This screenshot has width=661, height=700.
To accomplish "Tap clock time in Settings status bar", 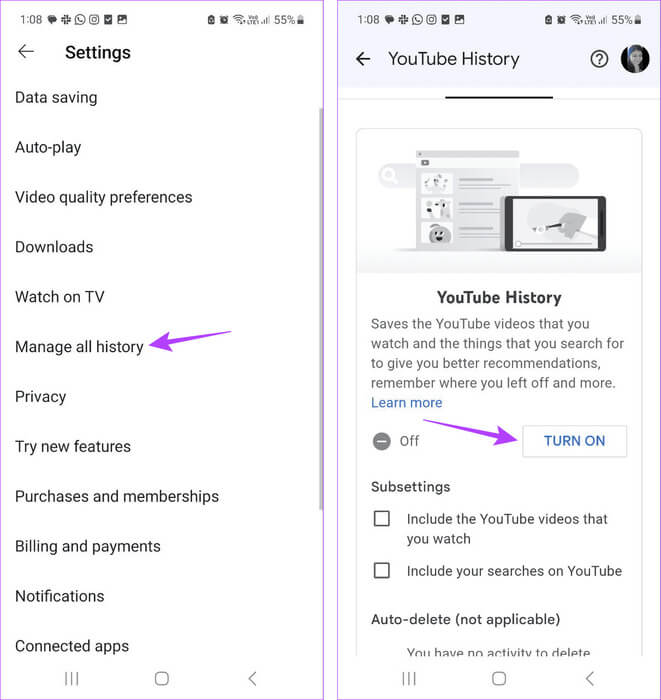I will pos(31,20).
